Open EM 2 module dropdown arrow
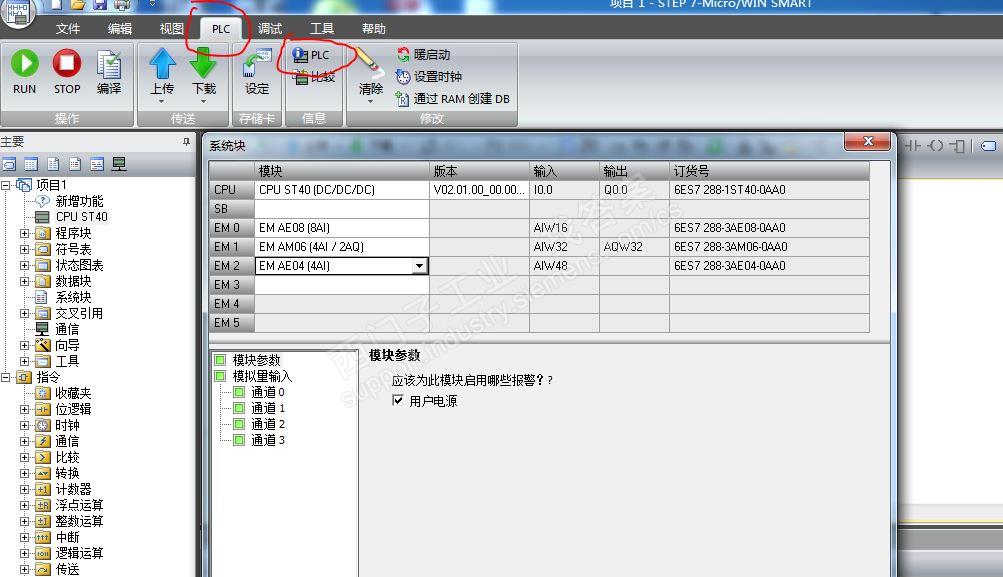Viewport: 1003px width, 577px height. point(420,265)
